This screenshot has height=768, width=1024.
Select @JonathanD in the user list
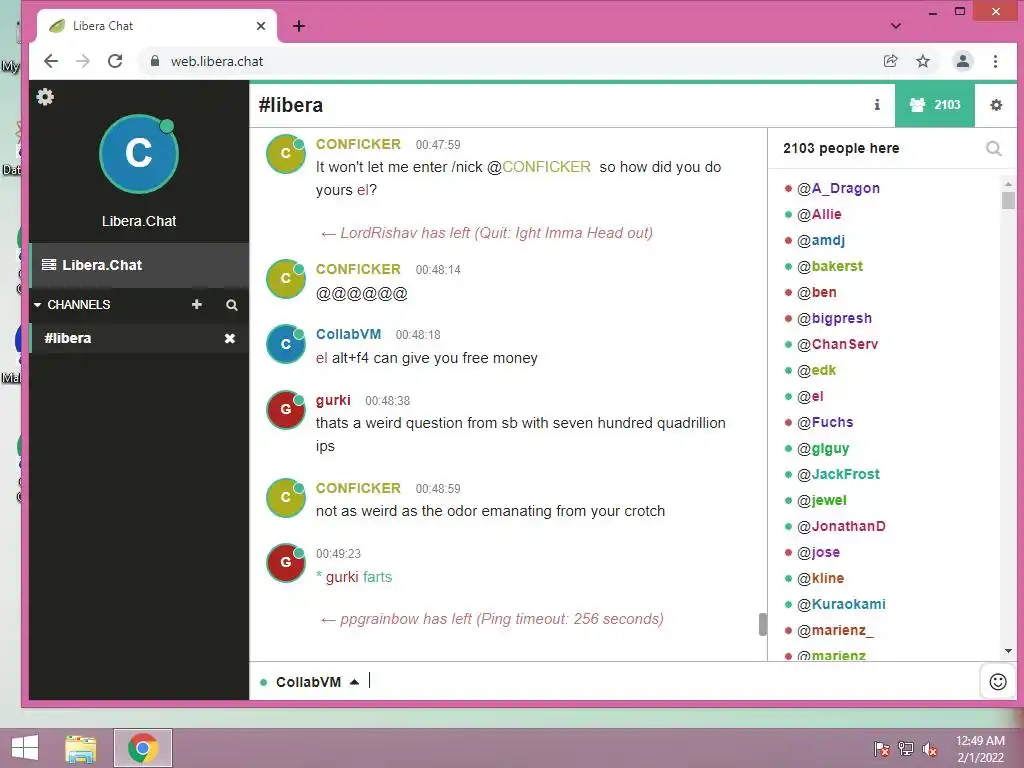coord(841,526)
